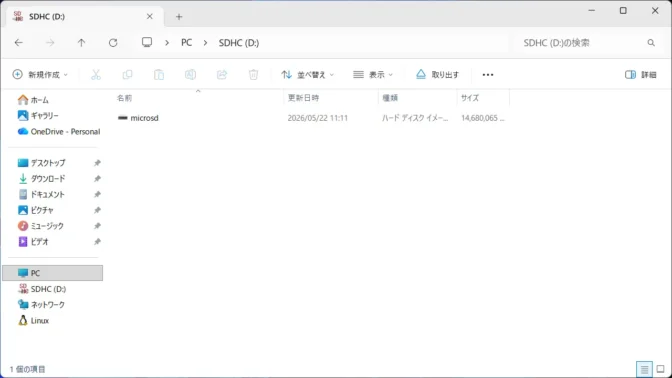Click the search magnifier icon
This screenshot has height=378, width=672.
(651, 42)
